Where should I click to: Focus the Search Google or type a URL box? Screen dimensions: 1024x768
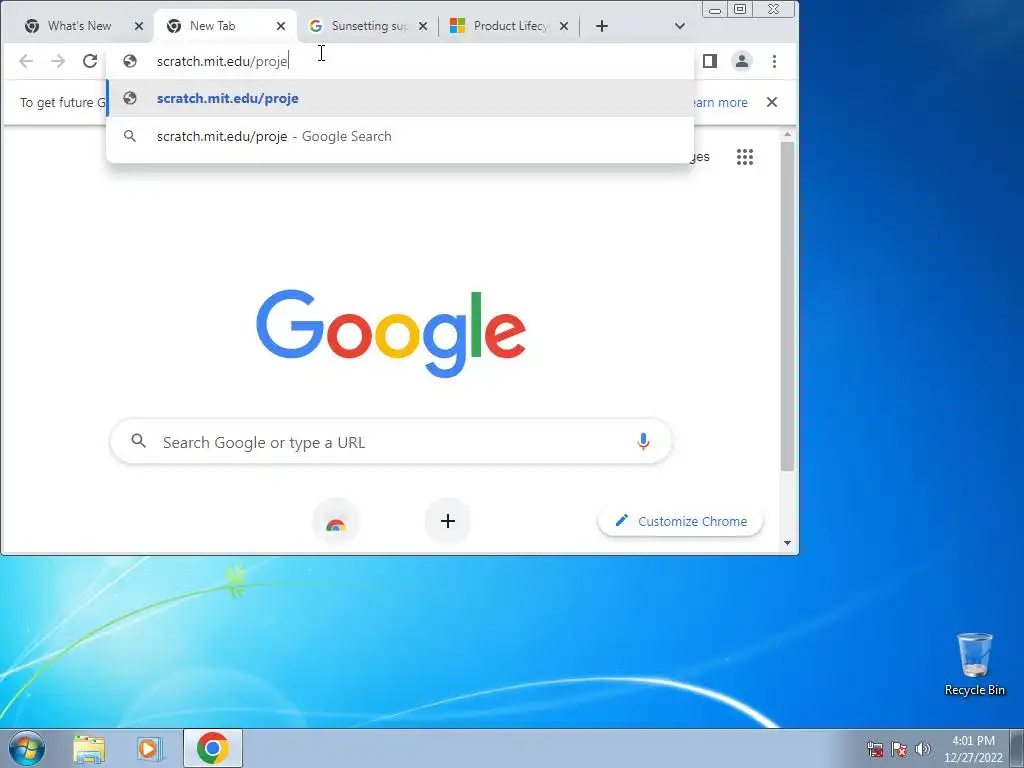tap(391, 442)
